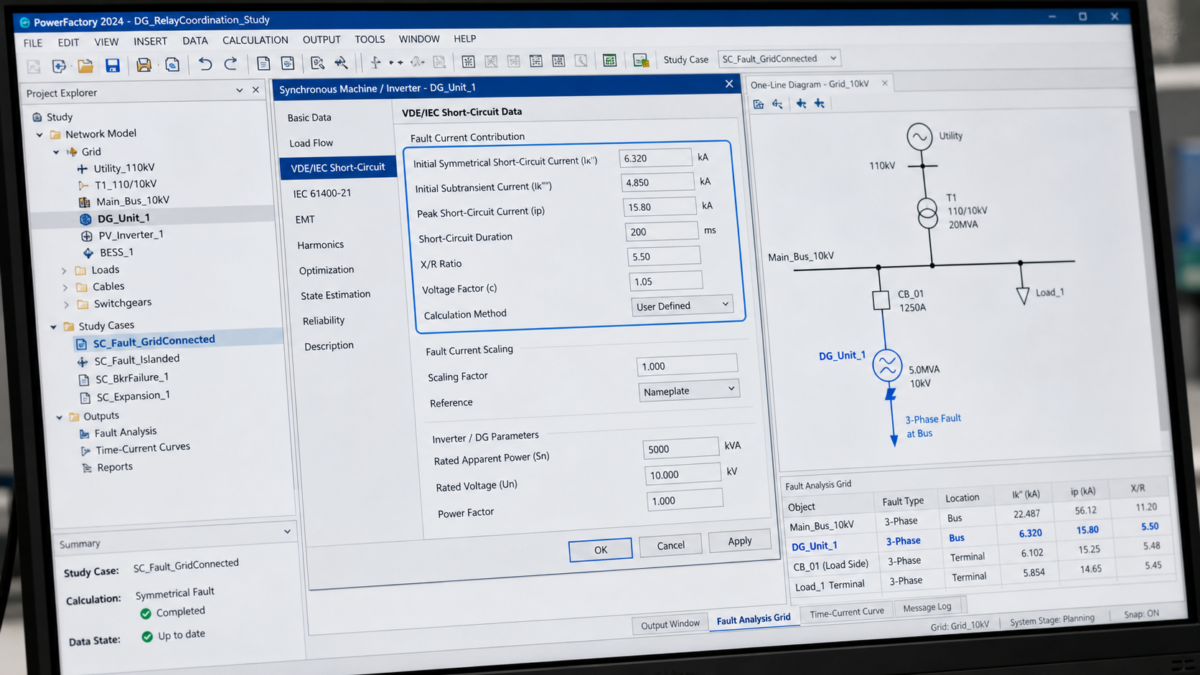Open the Reference Nameplate dropdown
The width and height of the screenshot is (1200, 675).
point(689,390)
